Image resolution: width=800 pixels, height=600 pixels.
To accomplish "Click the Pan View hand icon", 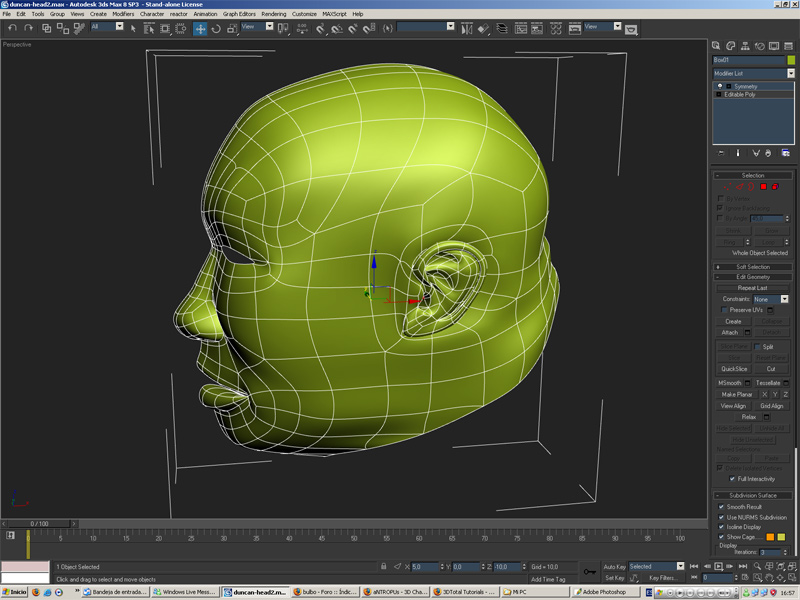I will 769,578.
